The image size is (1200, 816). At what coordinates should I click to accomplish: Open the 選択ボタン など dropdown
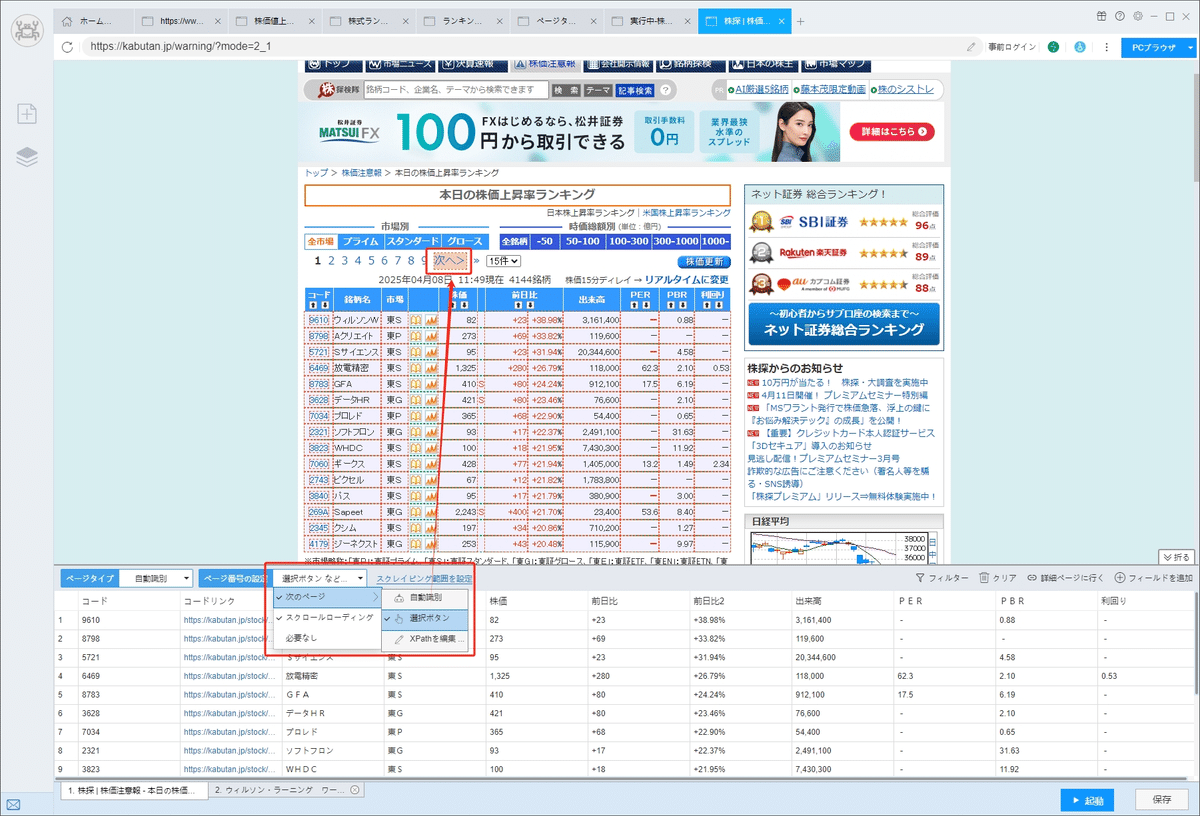[320, 578]
